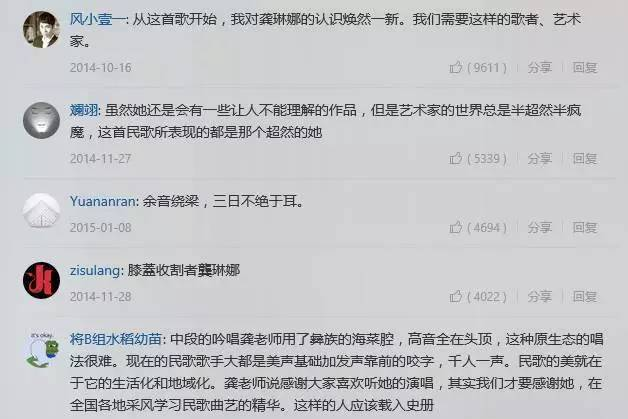
Task: Share Yuananran's comment
Action: pyautogui.click(x=539, y=228)
